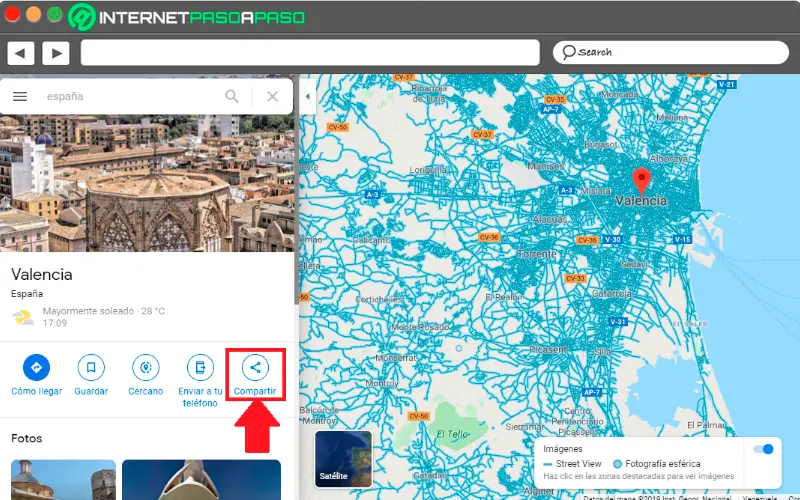Screen dimensions: 800x500
Task: Save place with the Guardar icon
Action: [91, 367]
